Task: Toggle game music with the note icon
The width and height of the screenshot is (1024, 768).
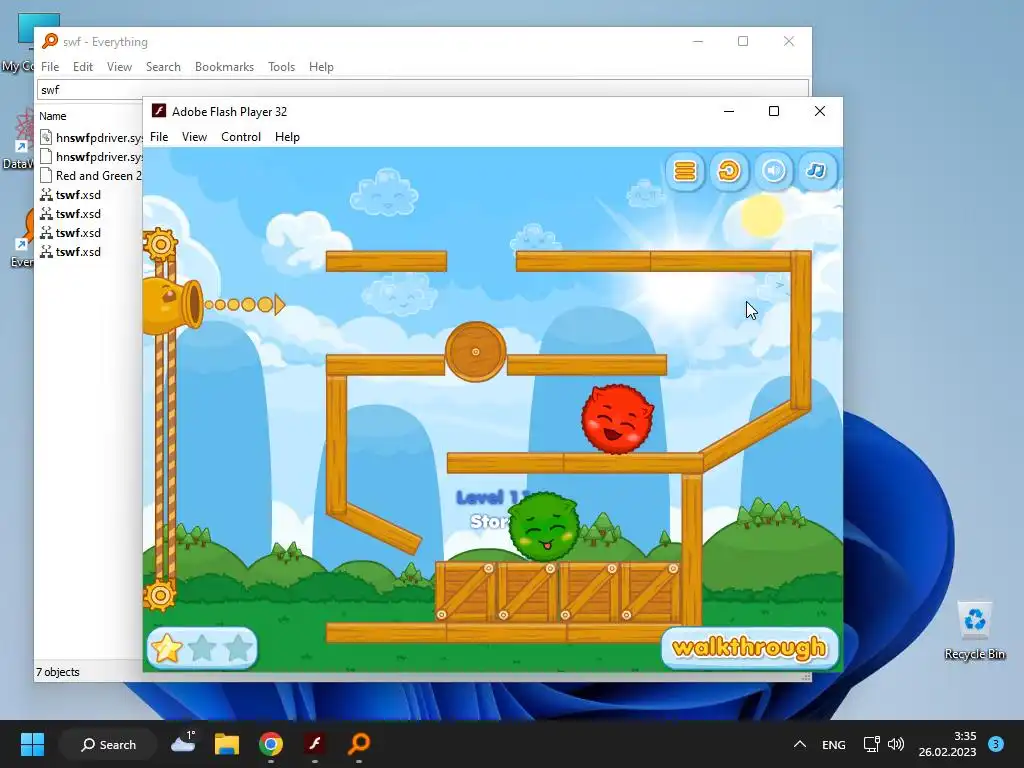Action: tap(817, 171)
